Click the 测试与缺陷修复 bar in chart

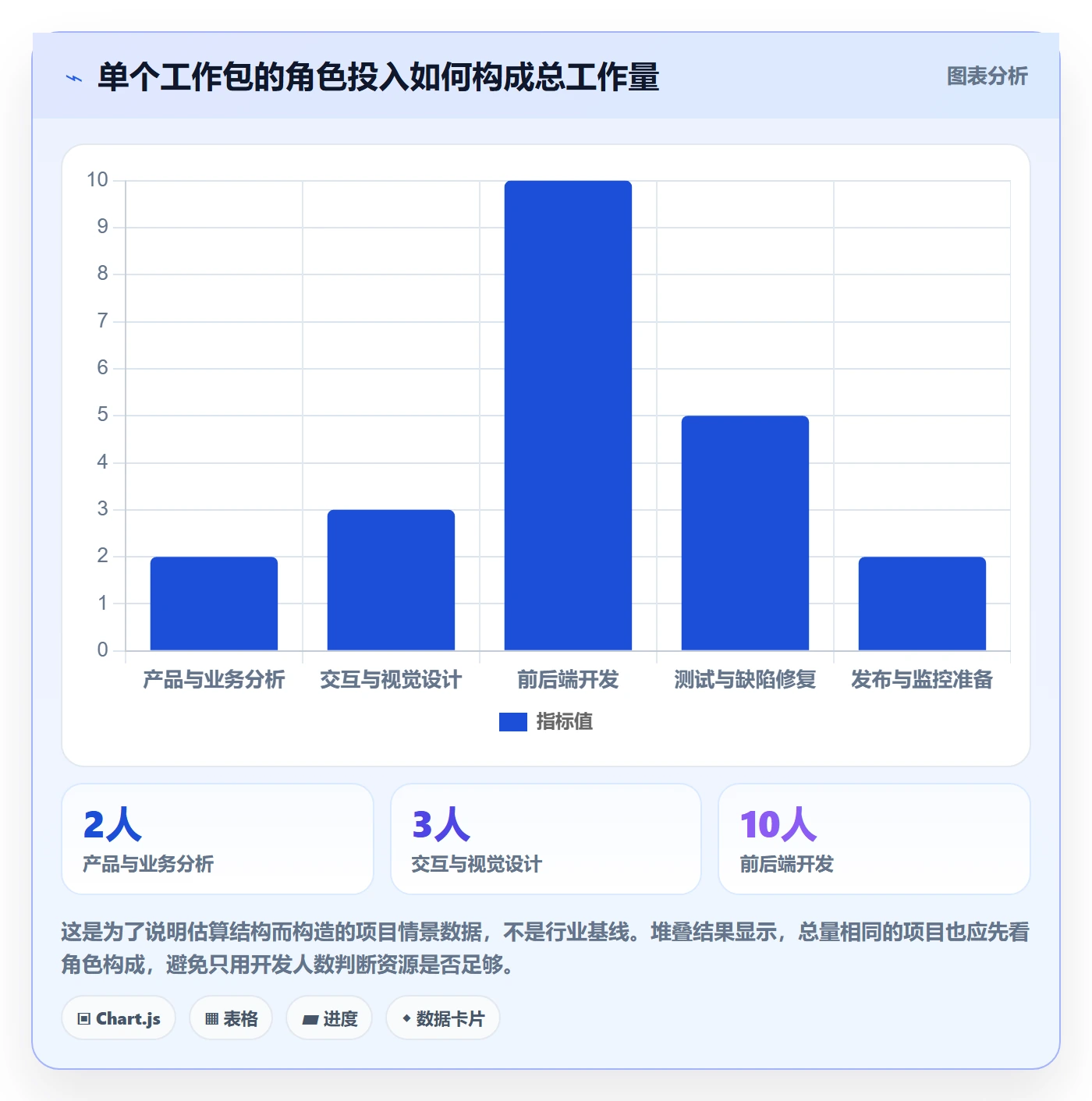[745, 533]
